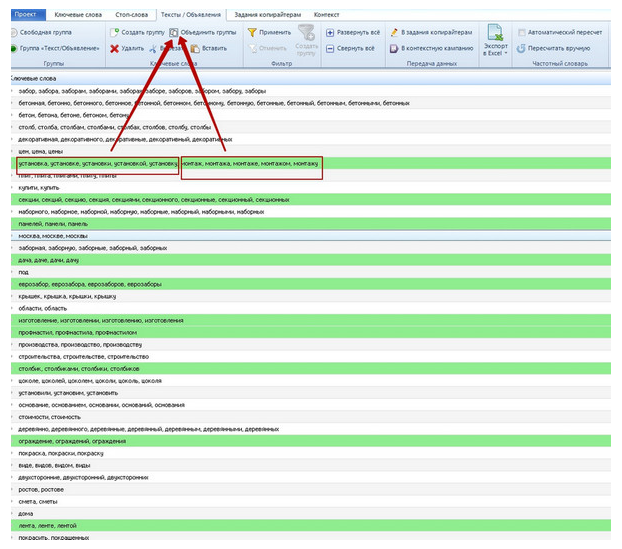This screenshot has width=622, height=549.
Task: Click В контекстную кампанию icon
Action: tap(394, 48)
